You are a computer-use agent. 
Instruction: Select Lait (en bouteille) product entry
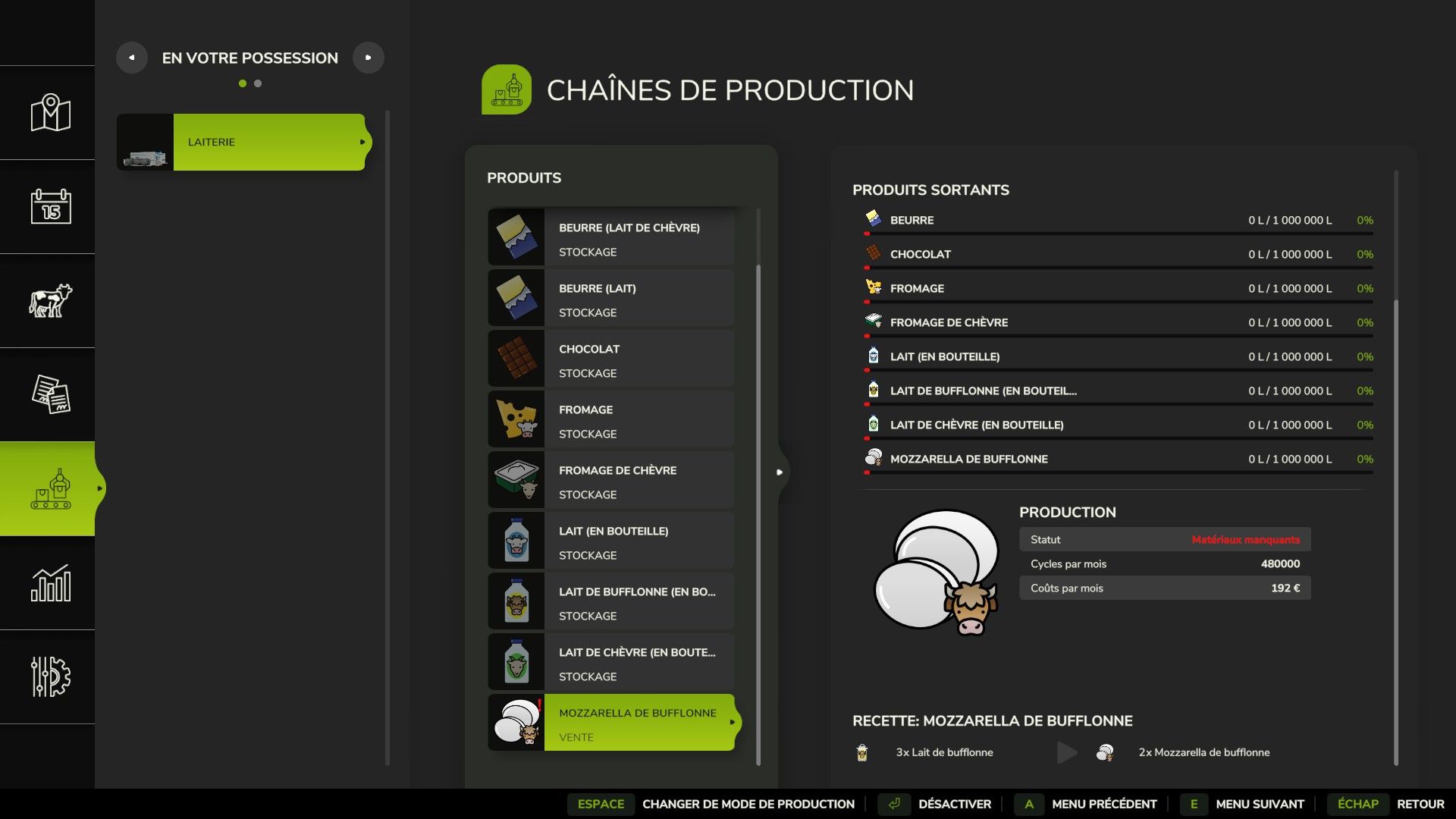(638, 541)
